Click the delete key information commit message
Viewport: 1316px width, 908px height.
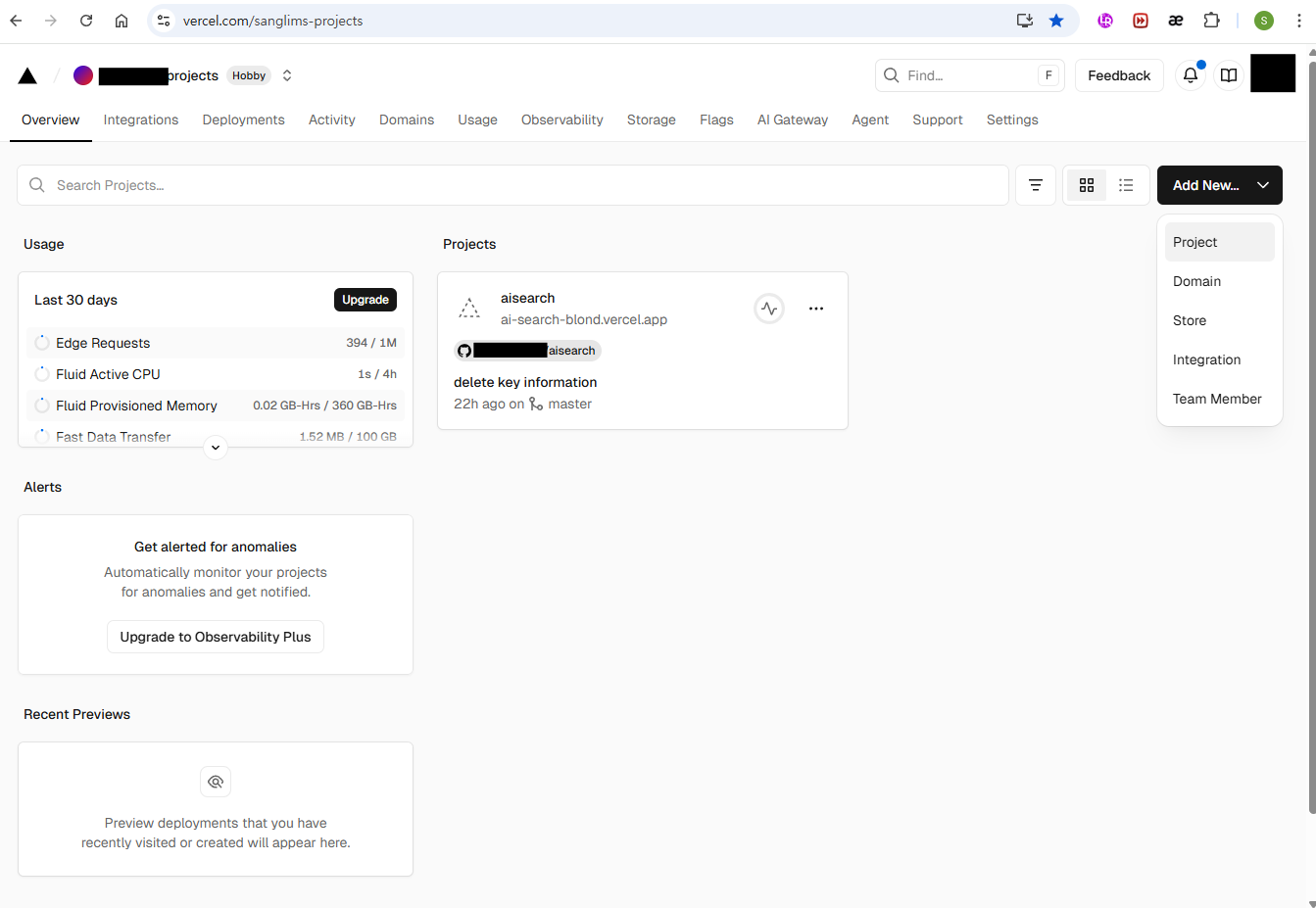coord(525,382)
